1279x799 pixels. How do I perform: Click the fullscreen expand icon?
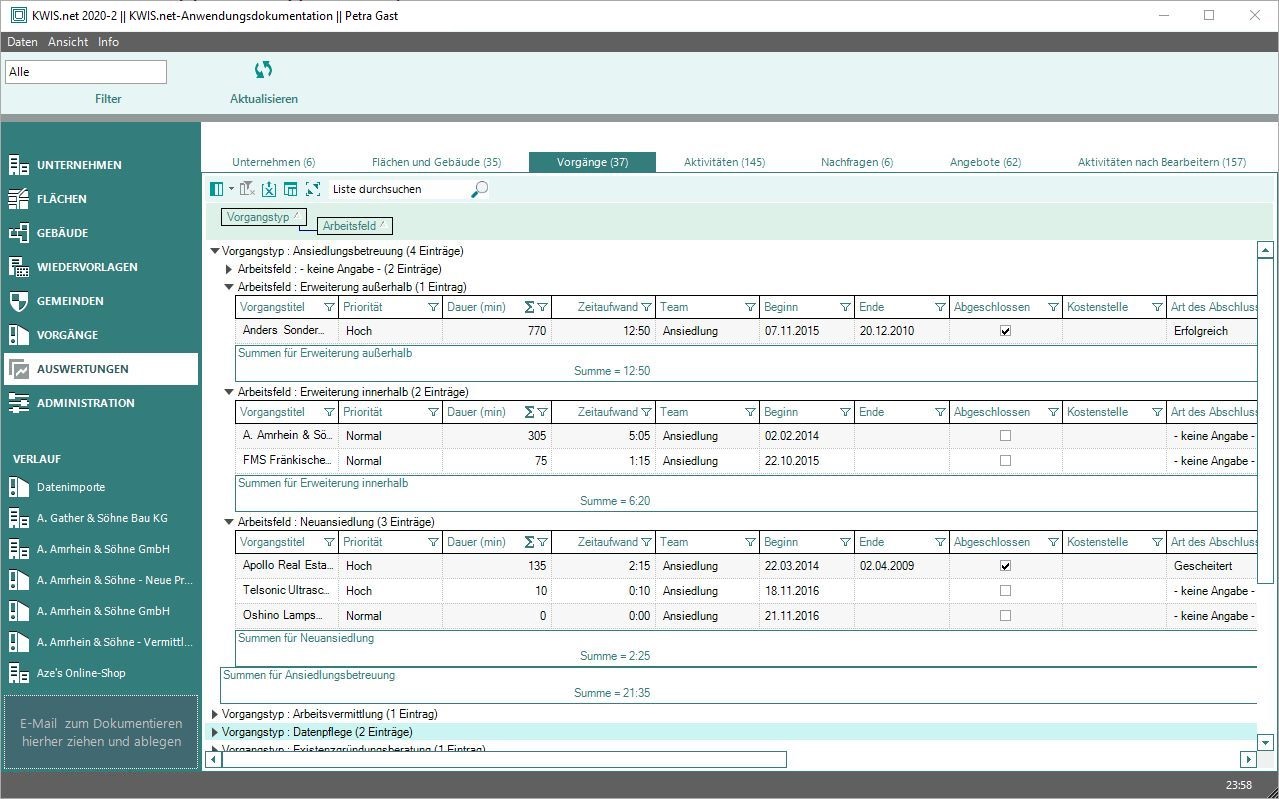pyautogui.click(x=313, y=189)
